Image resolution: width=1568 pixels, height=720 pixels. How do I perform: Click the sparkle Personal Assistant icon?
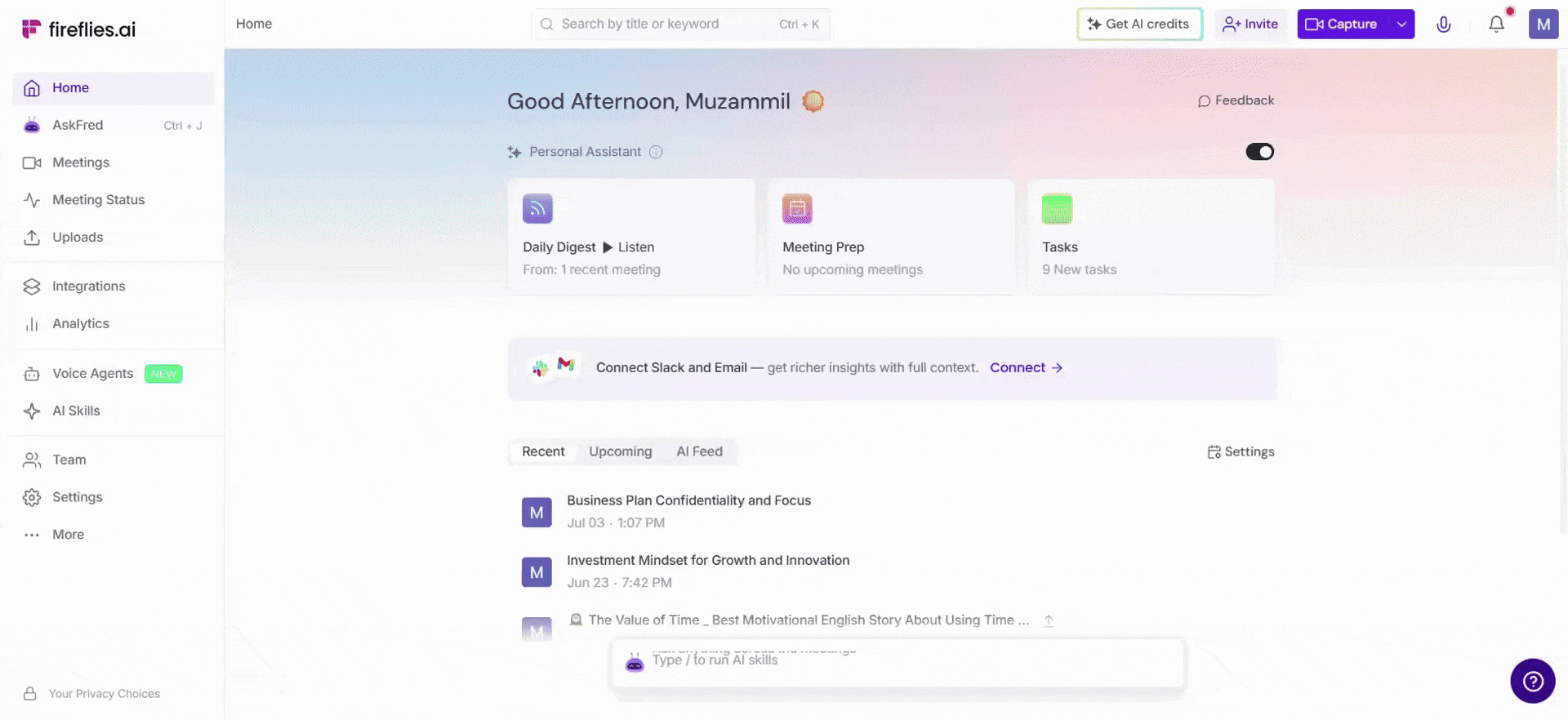pos(514,152)
